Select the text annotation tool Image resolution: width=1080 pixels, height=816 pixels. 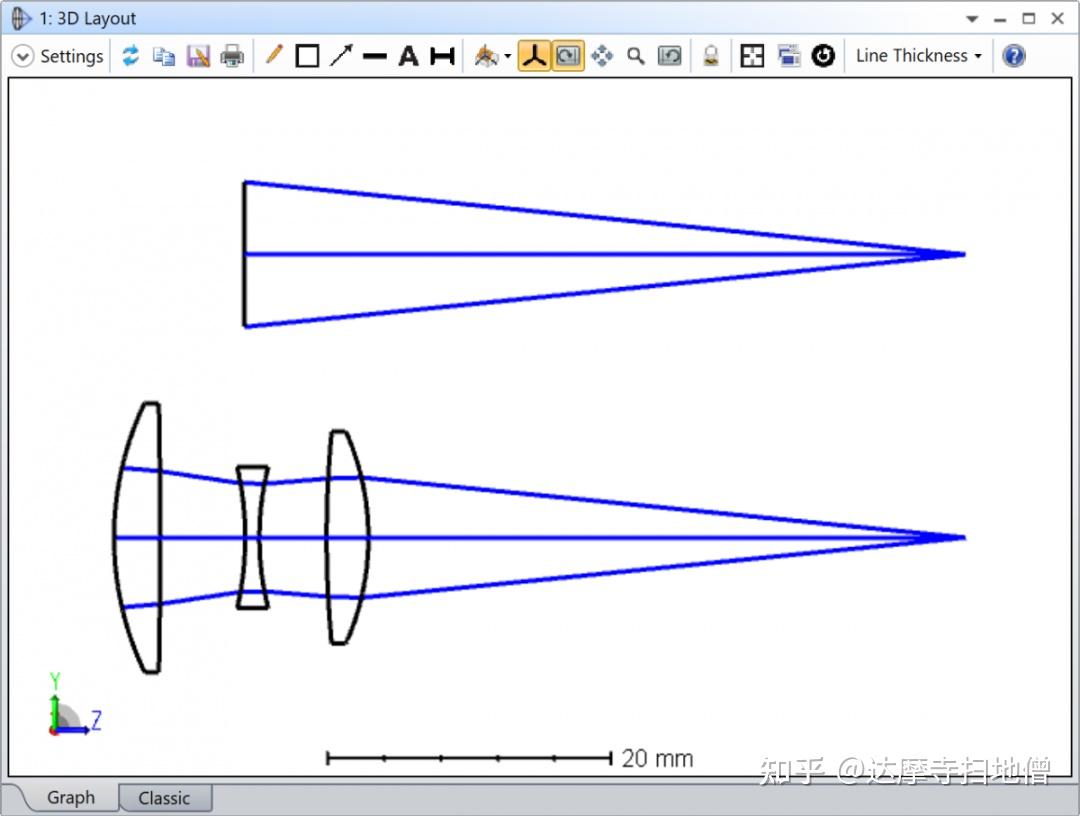(x=407, y=55)
